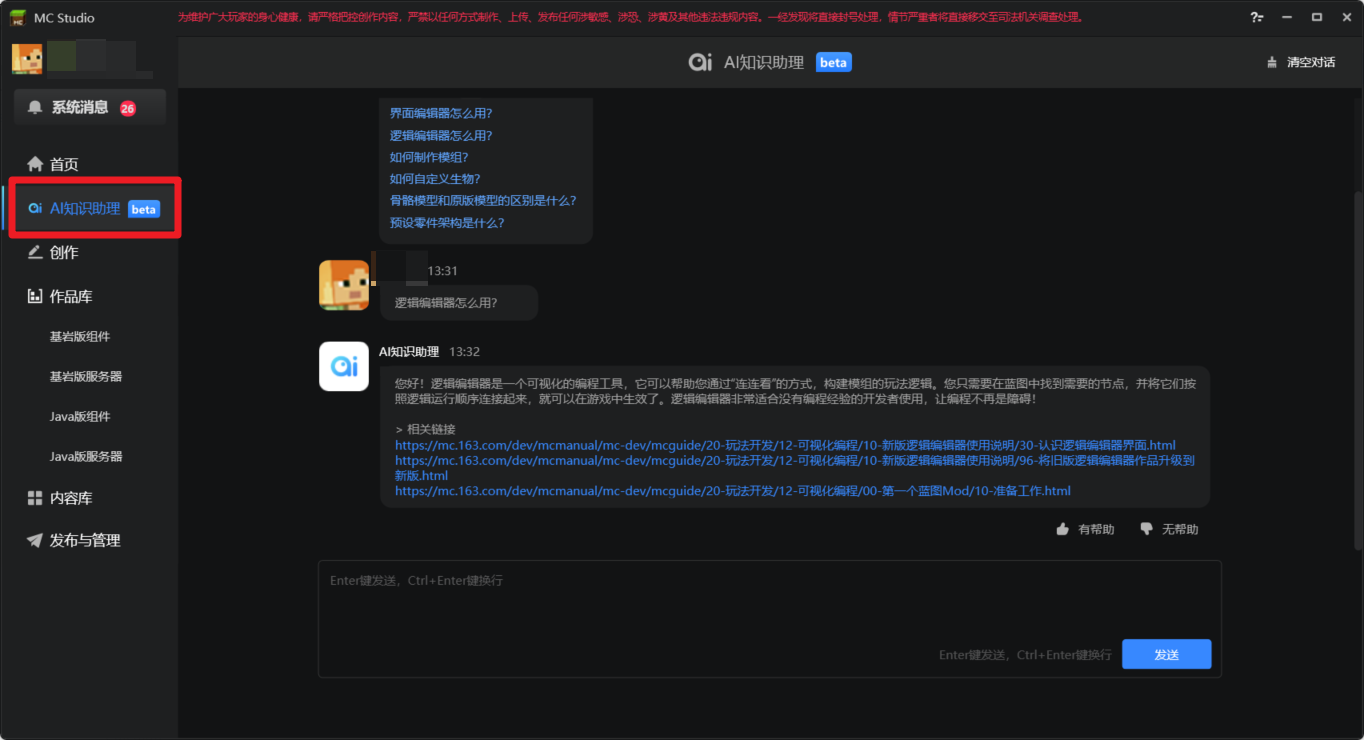Select 基岩版服务器 under 作品库
1364x740 pixels.
[86, 377]
